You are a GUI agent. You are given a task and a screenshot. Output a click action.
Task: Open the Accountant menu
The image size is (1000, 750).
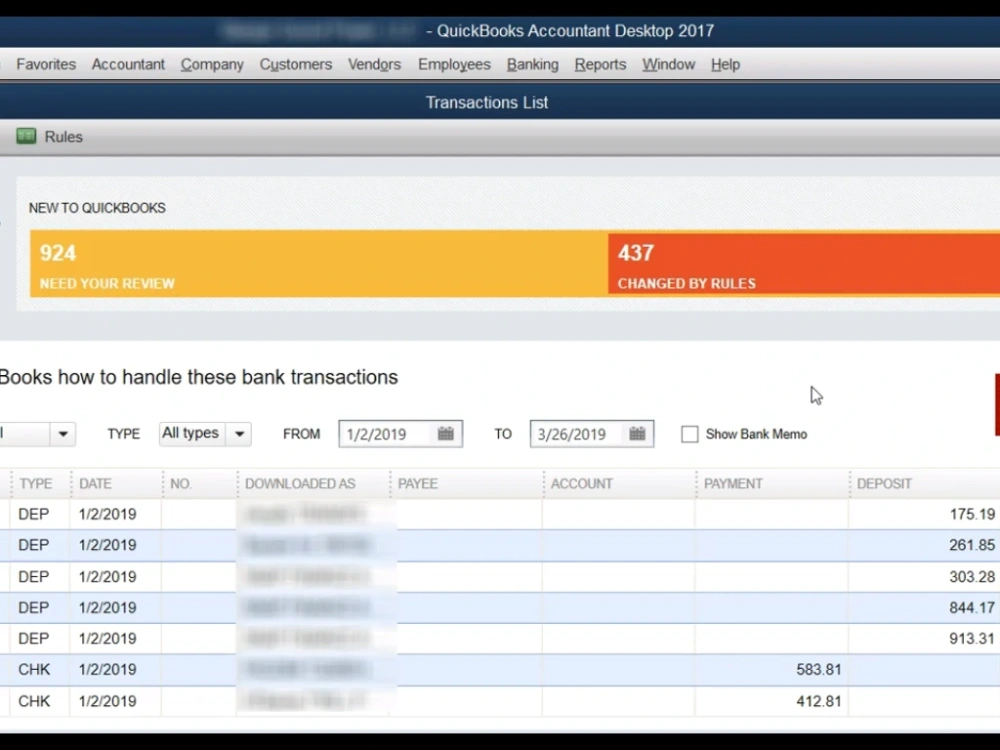tap(128, 64)
